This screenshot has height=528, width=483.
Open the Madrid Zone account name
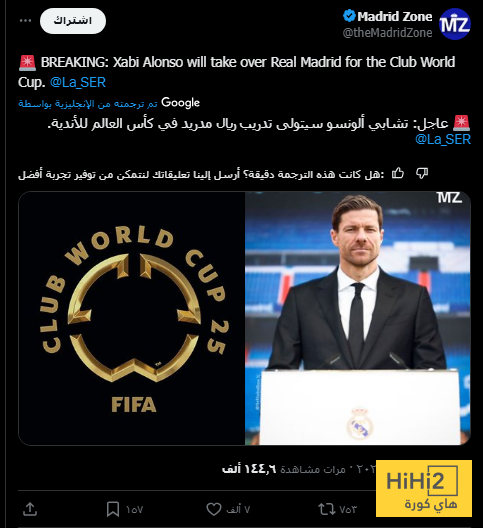(x=394, y=16)
